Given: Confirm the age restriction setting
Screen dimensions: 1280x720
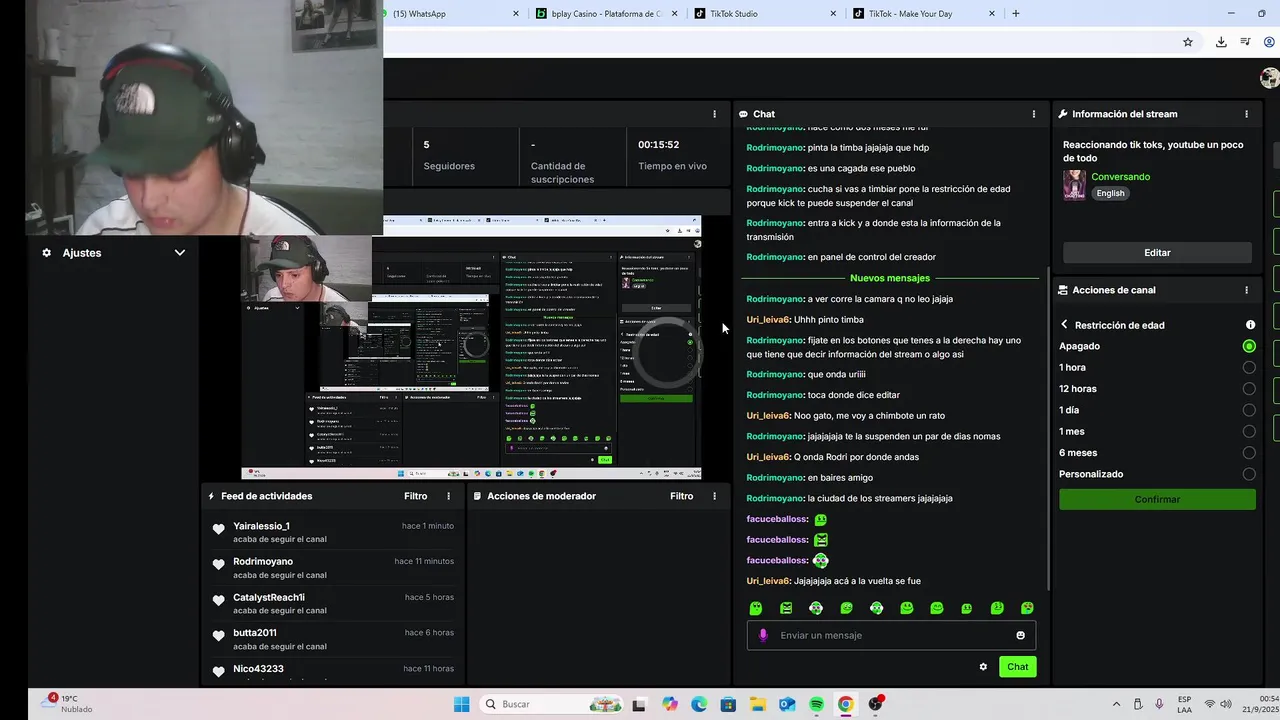Looking at the screenshot, I should point(1157,499).
